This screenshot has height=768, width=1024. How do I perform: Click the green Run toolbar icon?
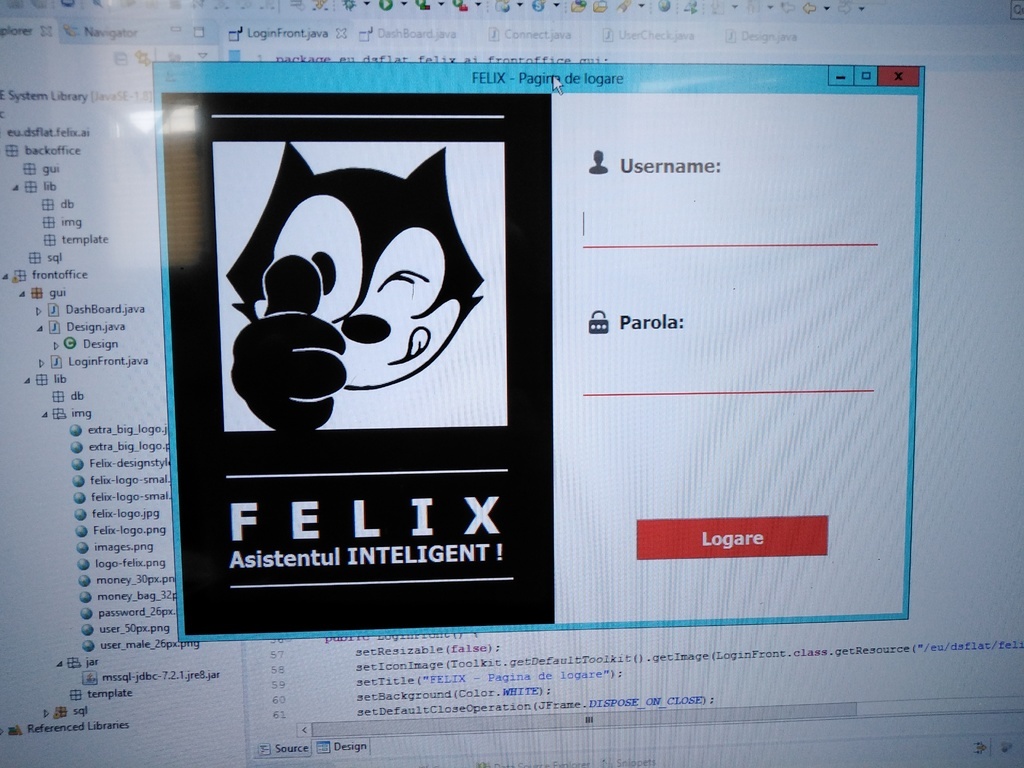coord(386,6)
